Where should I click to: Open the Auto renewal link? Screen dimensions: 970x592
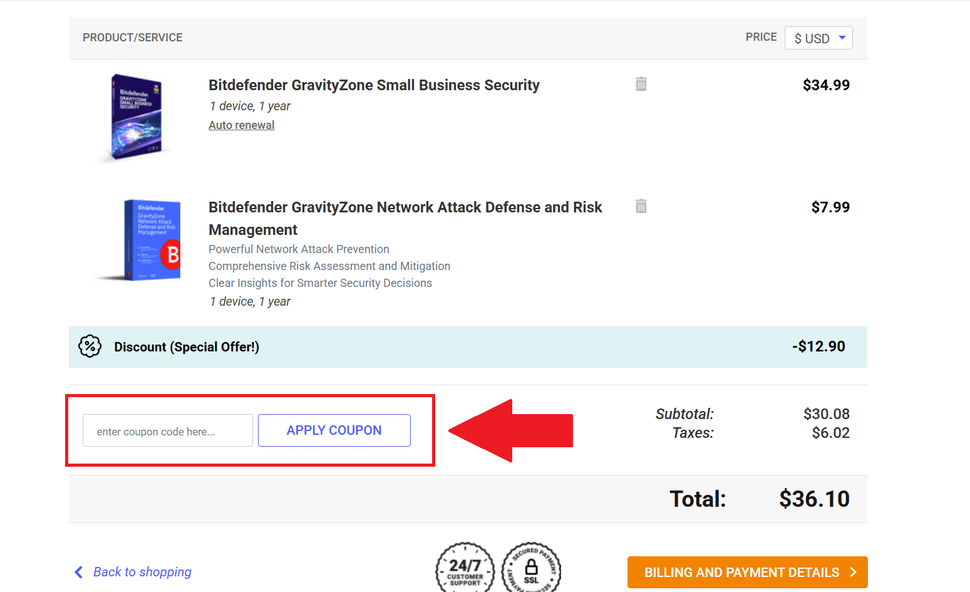pos(241,124)
